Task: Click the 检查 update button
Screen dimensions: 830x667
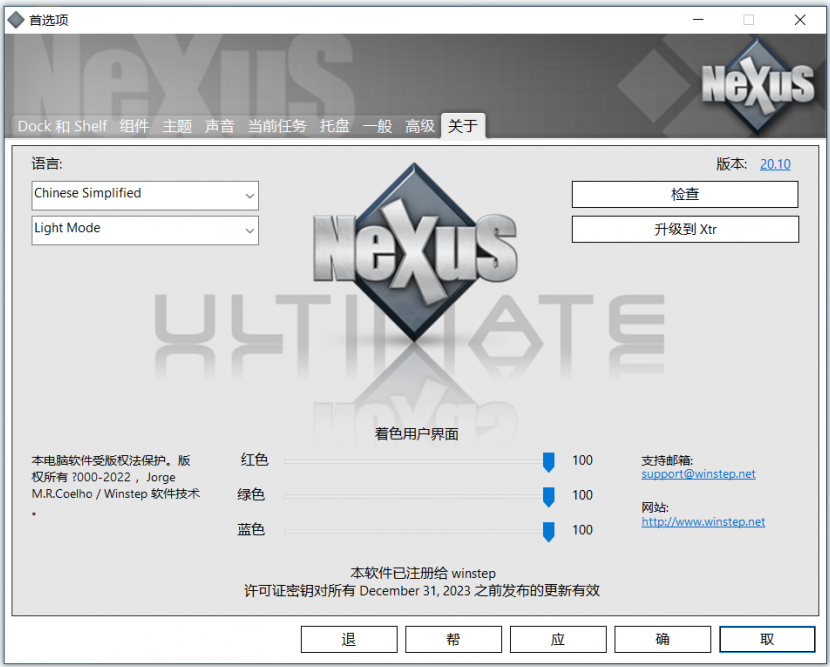Action: tap(685, 194)
